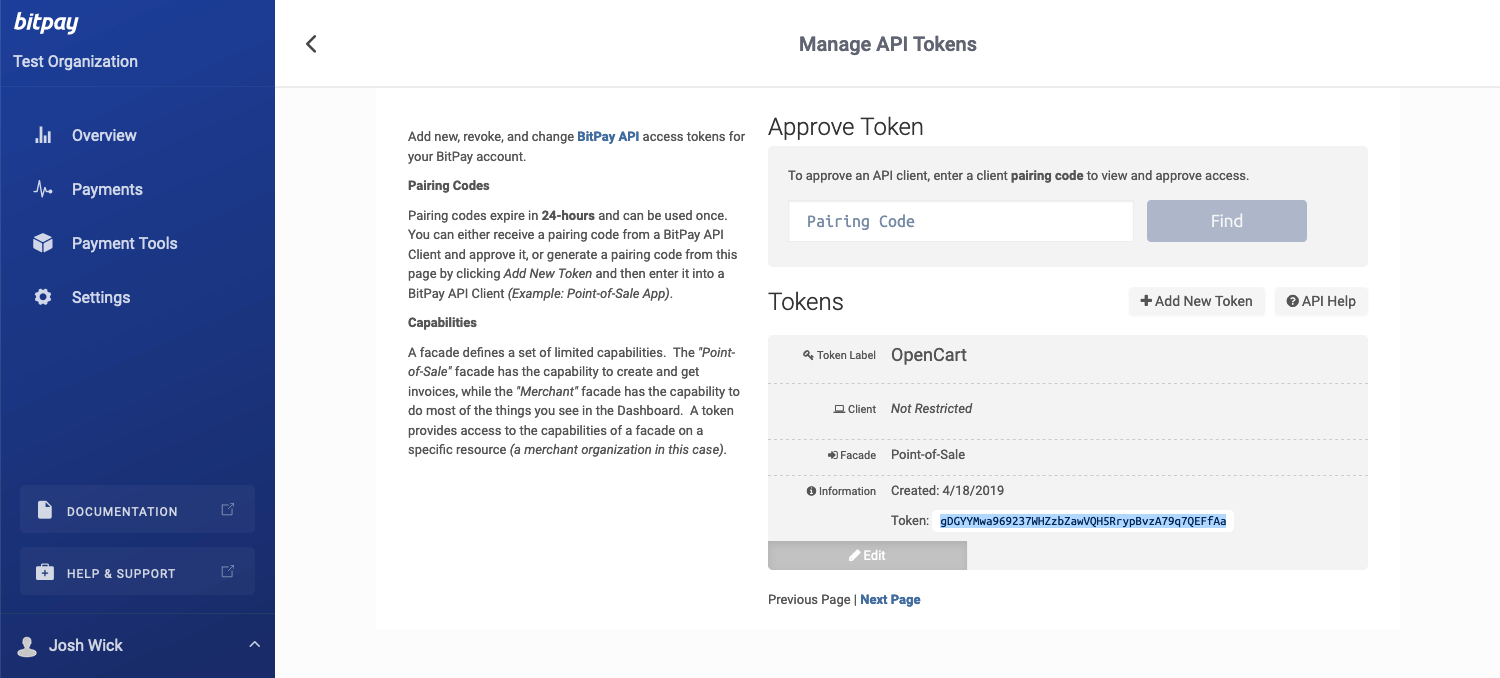This screenshot has width=1500, height=678.
Task: Click the Overview bar chart icon
Action: (x=43, y=135)
